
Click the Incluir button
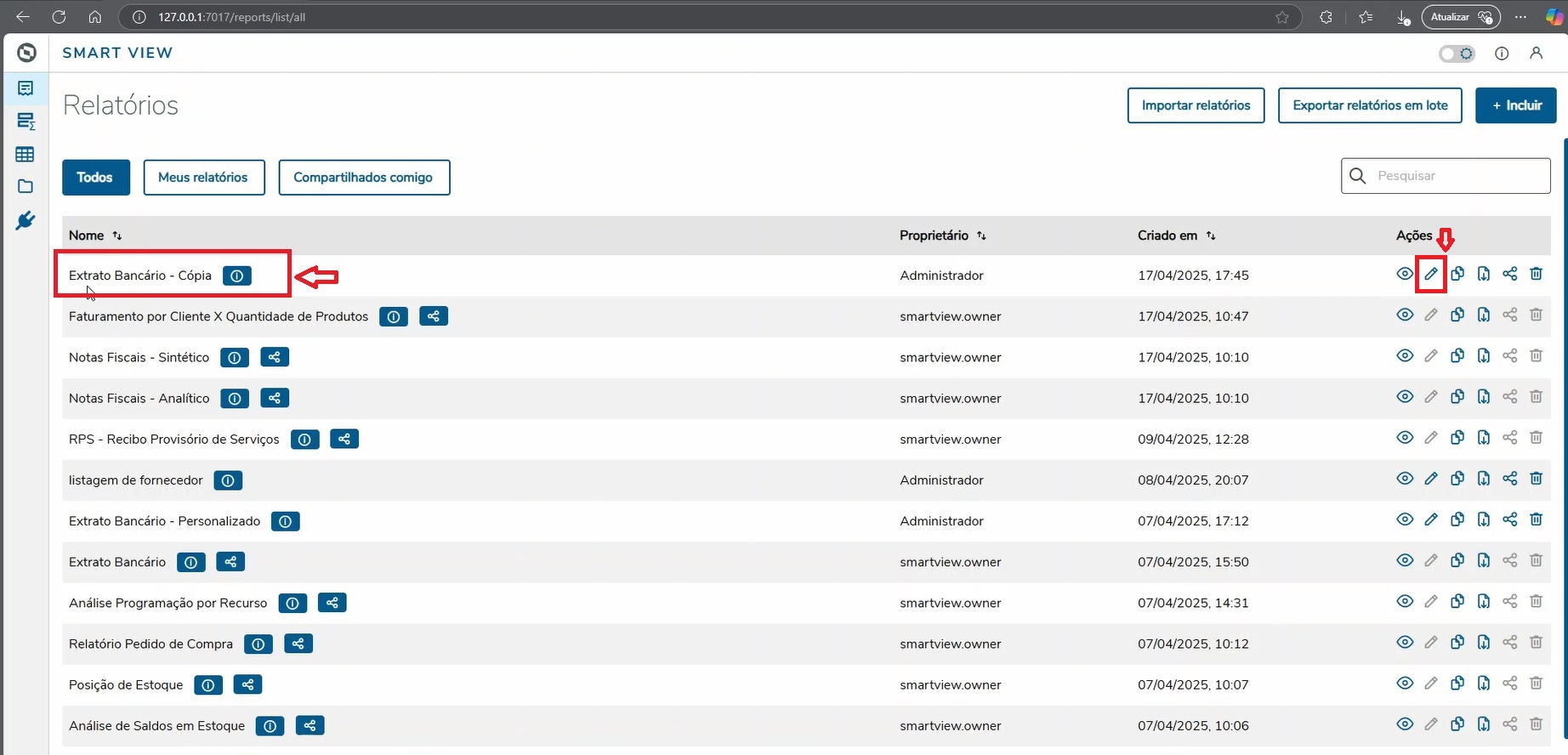click(x=1515, y=105)
